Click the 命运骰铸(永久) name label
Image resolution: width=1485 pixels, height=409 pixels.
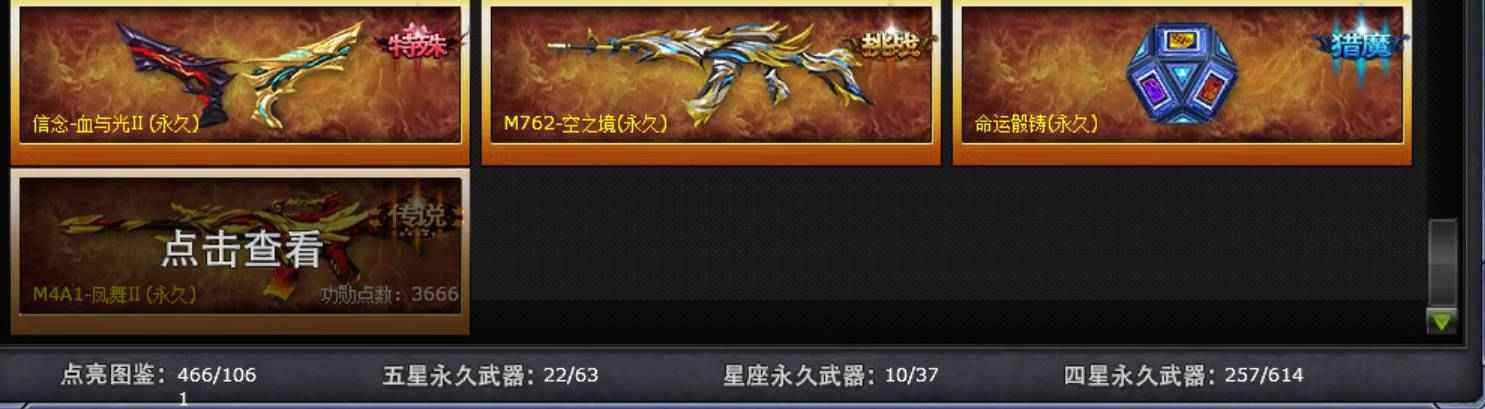[1036, 125]
